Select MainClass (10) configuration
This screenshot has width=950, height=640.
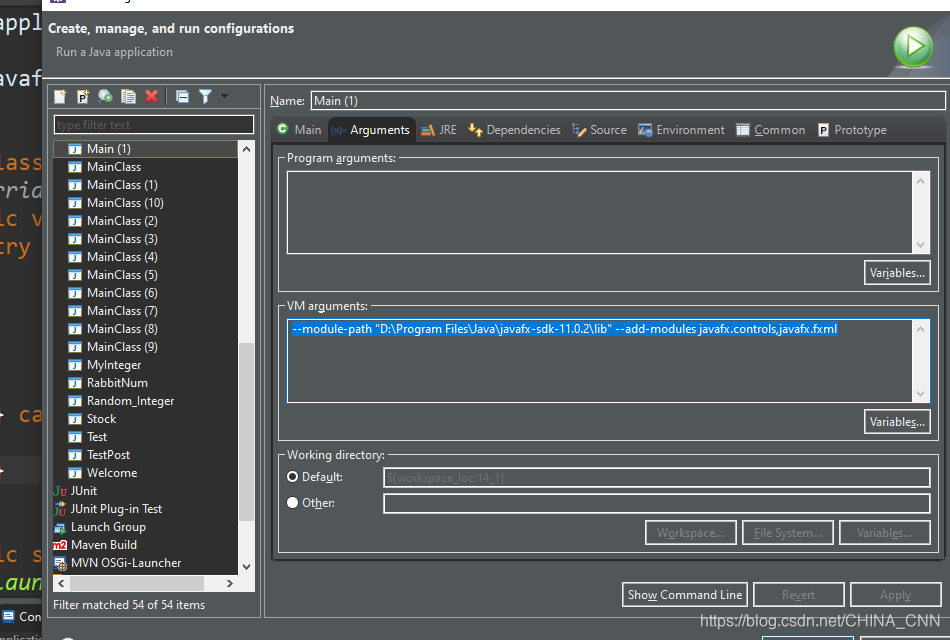(125, 203)
